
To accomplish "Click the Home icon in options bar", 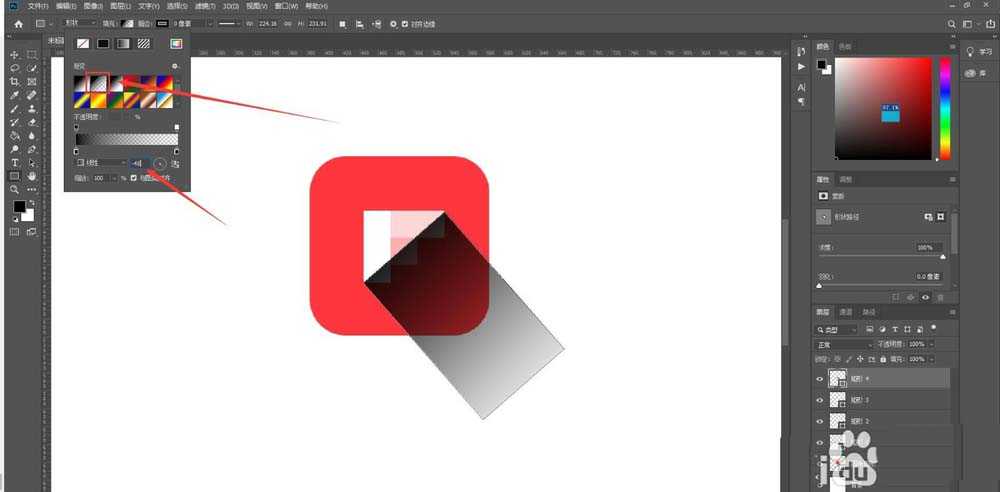I will (17, 23).
